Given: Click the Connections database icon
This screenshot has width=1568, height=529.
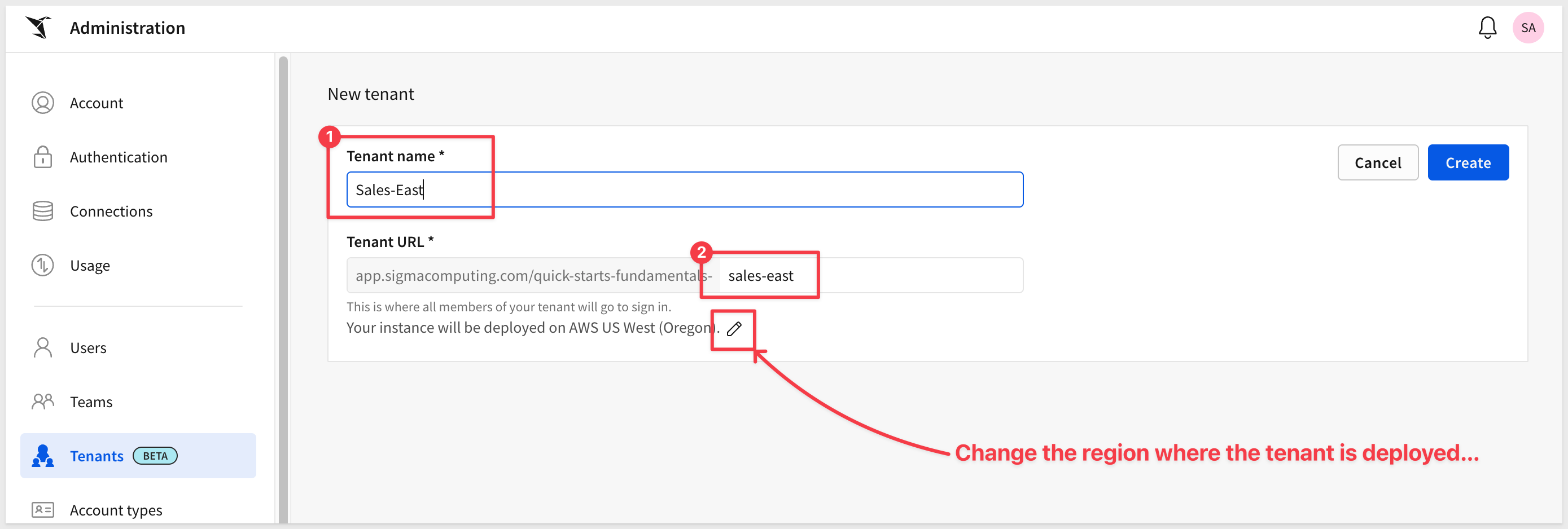Looking at the screenshot, I should (x=42, y=211).
